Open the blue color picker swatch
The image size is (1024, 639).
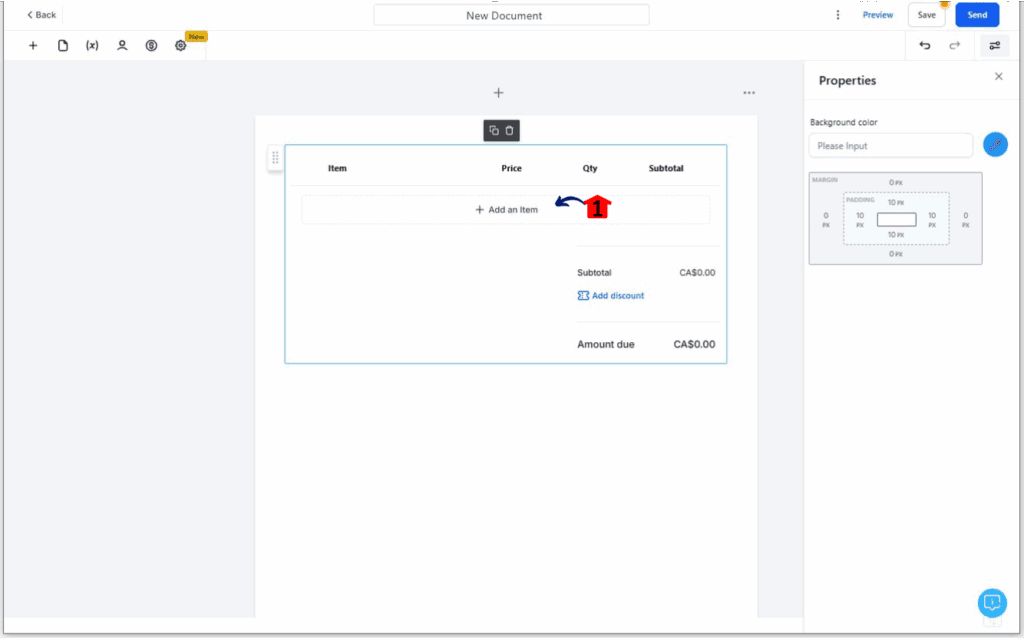995,144
